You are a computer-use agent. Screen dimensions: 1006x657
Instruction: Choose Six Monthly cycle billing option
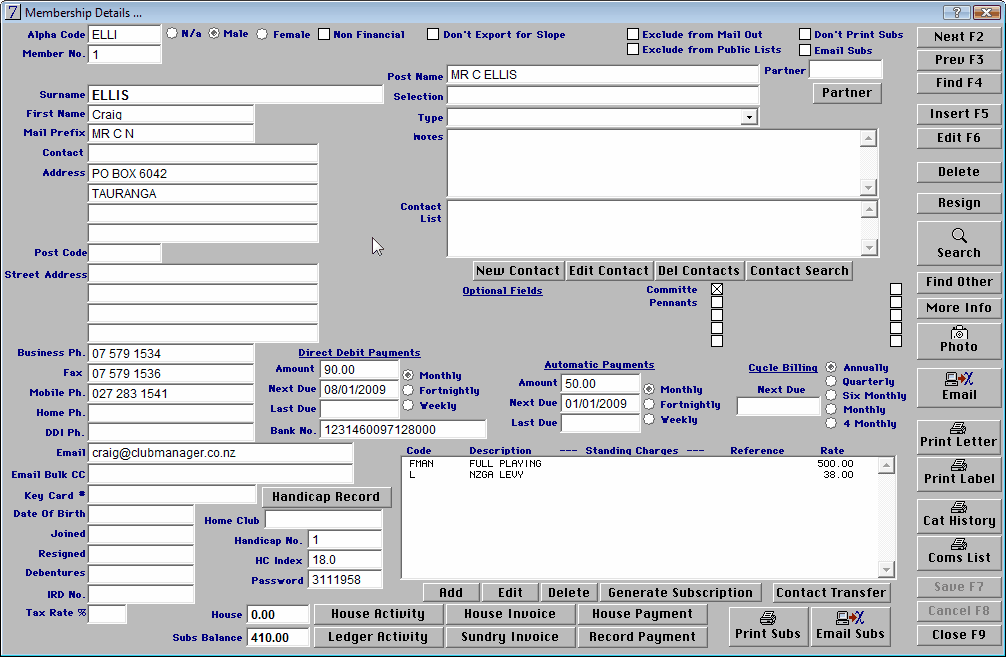(x=831, y=395)
